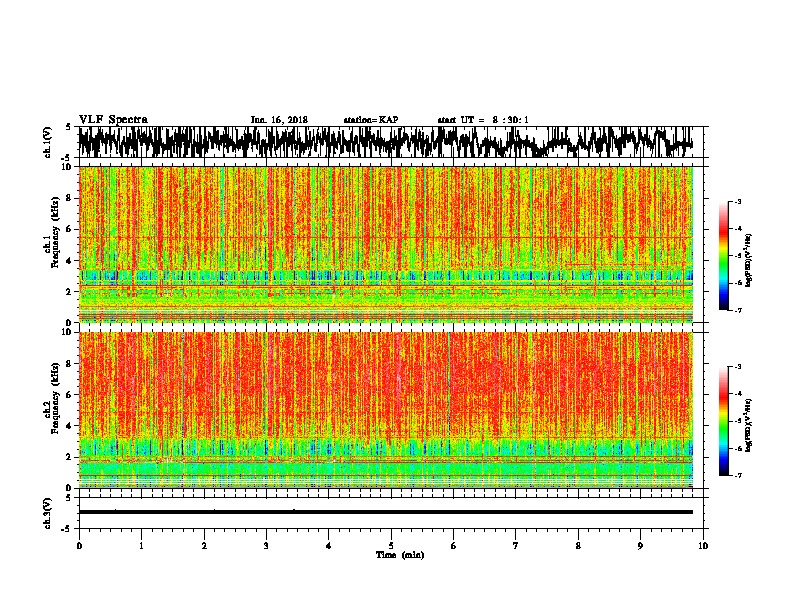This screenshot has height=612, width=792.
Task: Click the time axis tick label '0'
Action: tap(79, 546)
